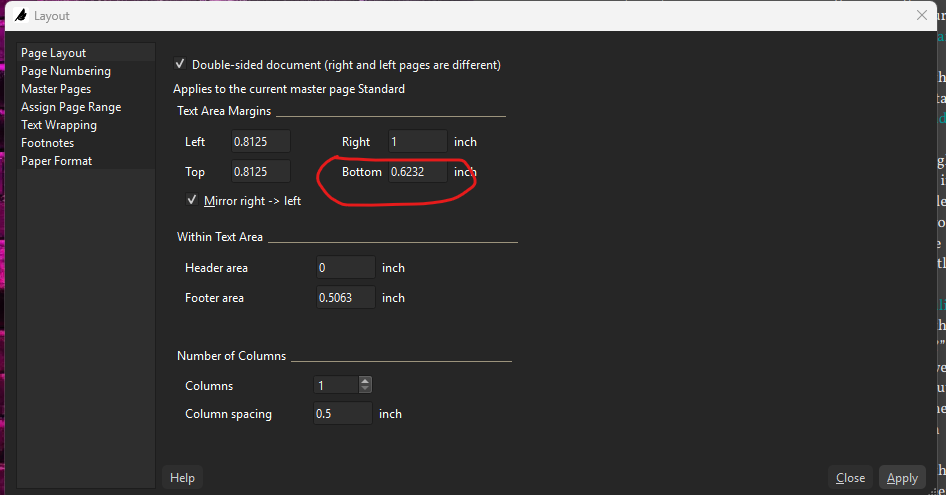Close the Layout dialog with X

point(922,15)
